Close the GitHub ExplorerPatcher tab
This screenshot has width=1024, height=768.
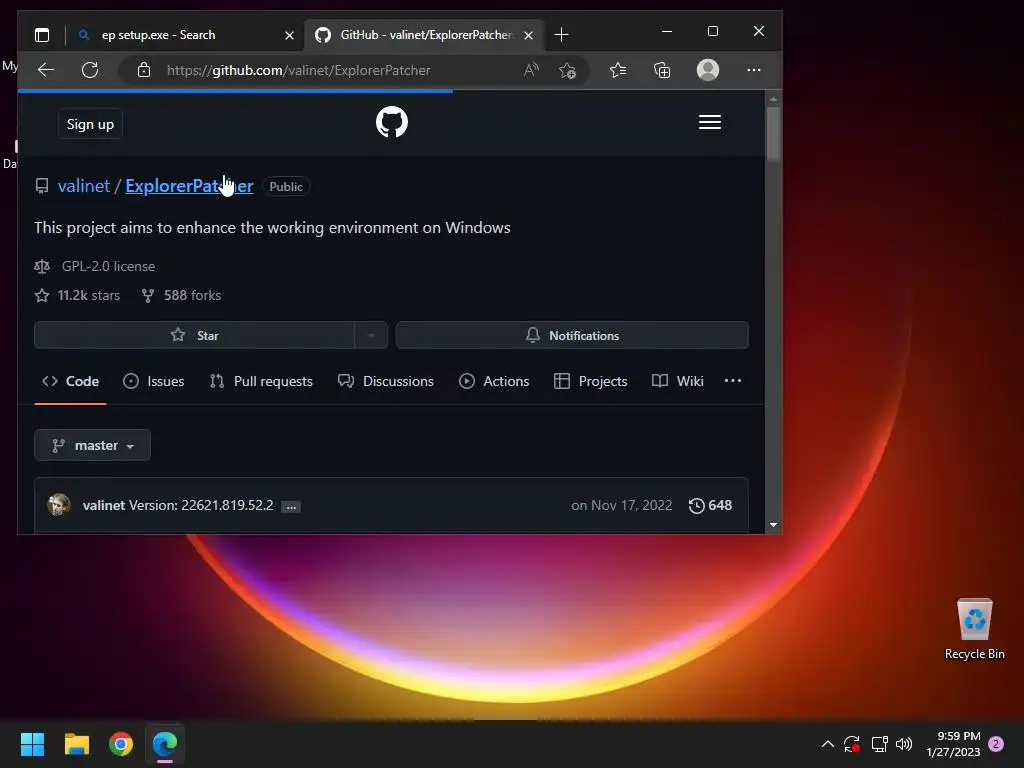528,35
